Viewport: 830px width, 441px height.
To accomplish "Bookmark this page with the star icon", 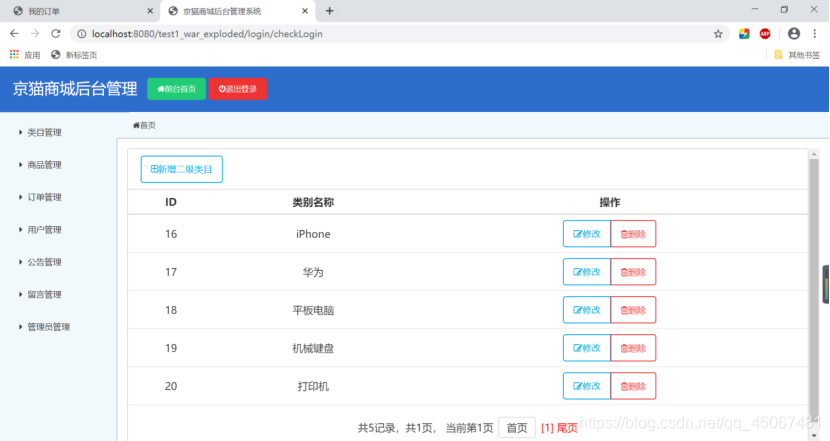I will (718, 34).
